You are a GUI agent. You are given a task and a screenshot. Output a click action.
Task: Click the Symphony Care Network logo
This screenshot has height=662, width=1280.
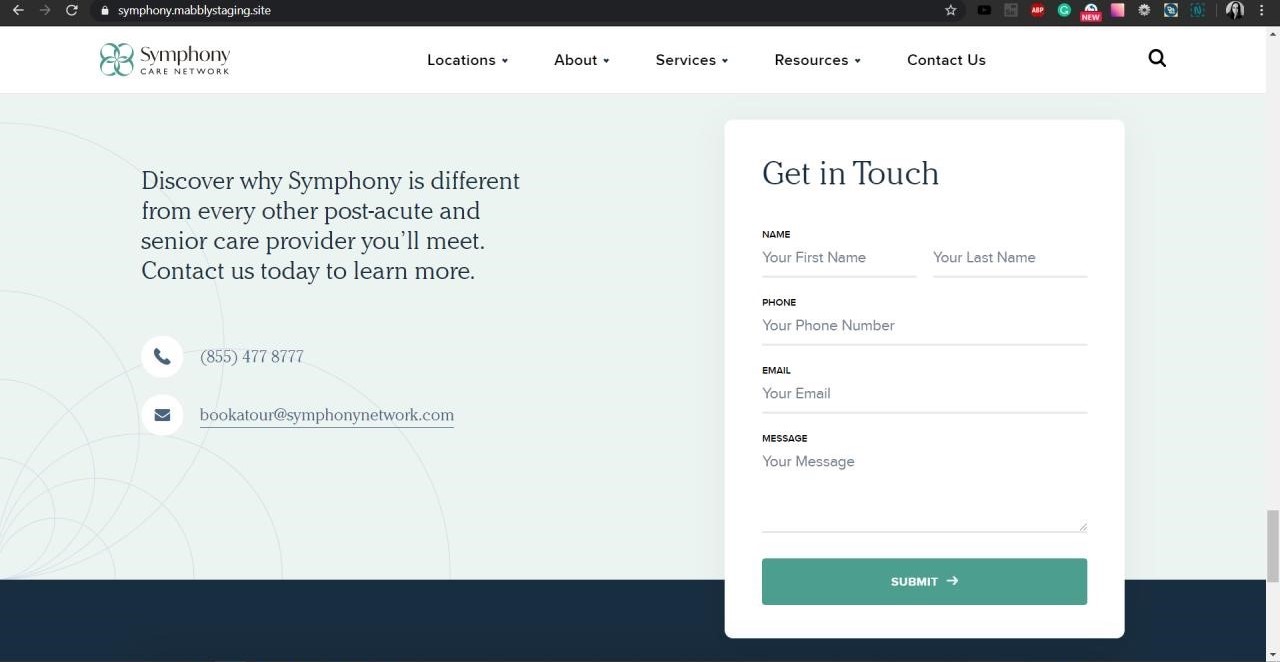coord(165,59)
